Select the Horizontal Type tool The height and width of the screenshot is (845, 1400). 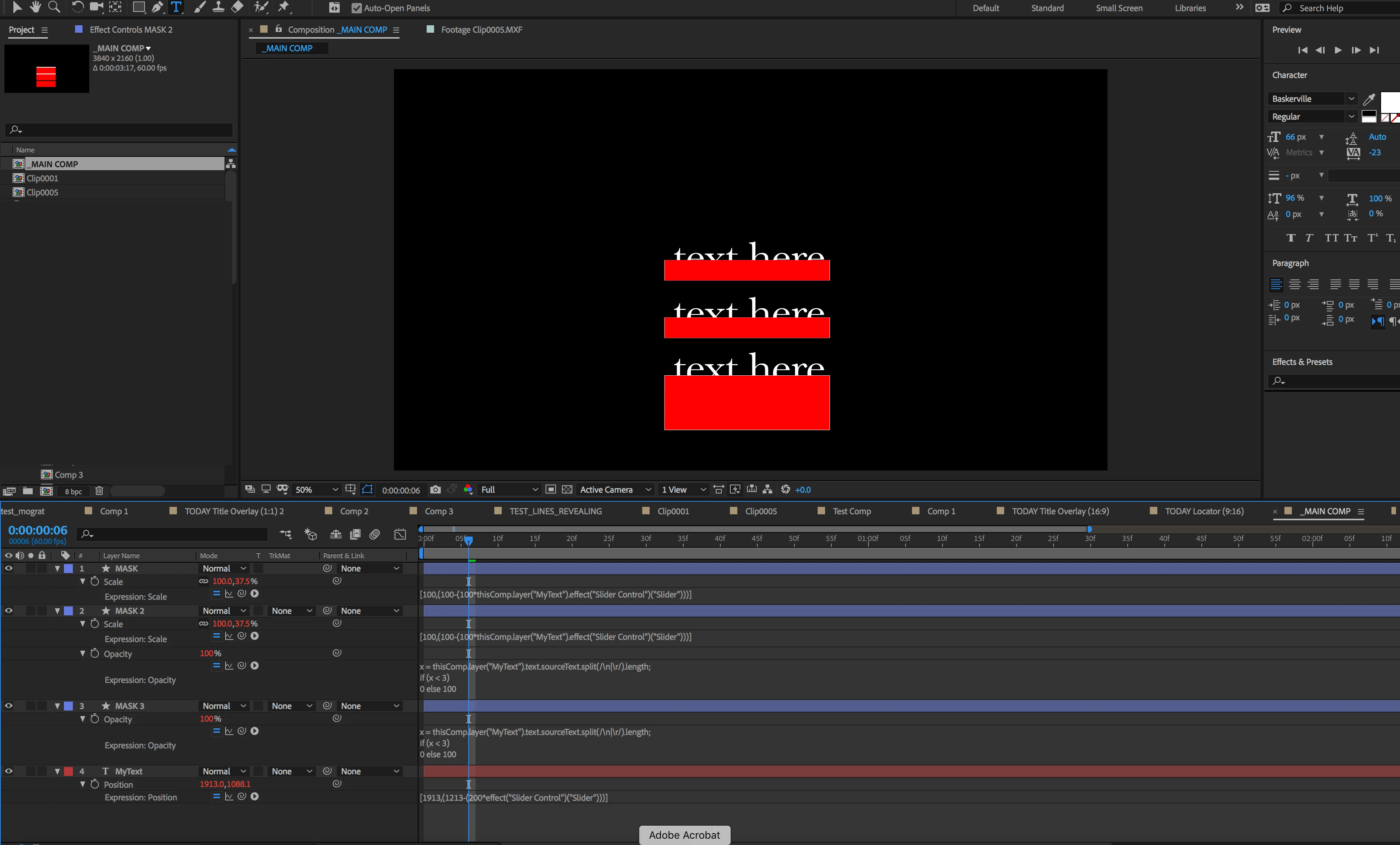click(x=176, y=7)
